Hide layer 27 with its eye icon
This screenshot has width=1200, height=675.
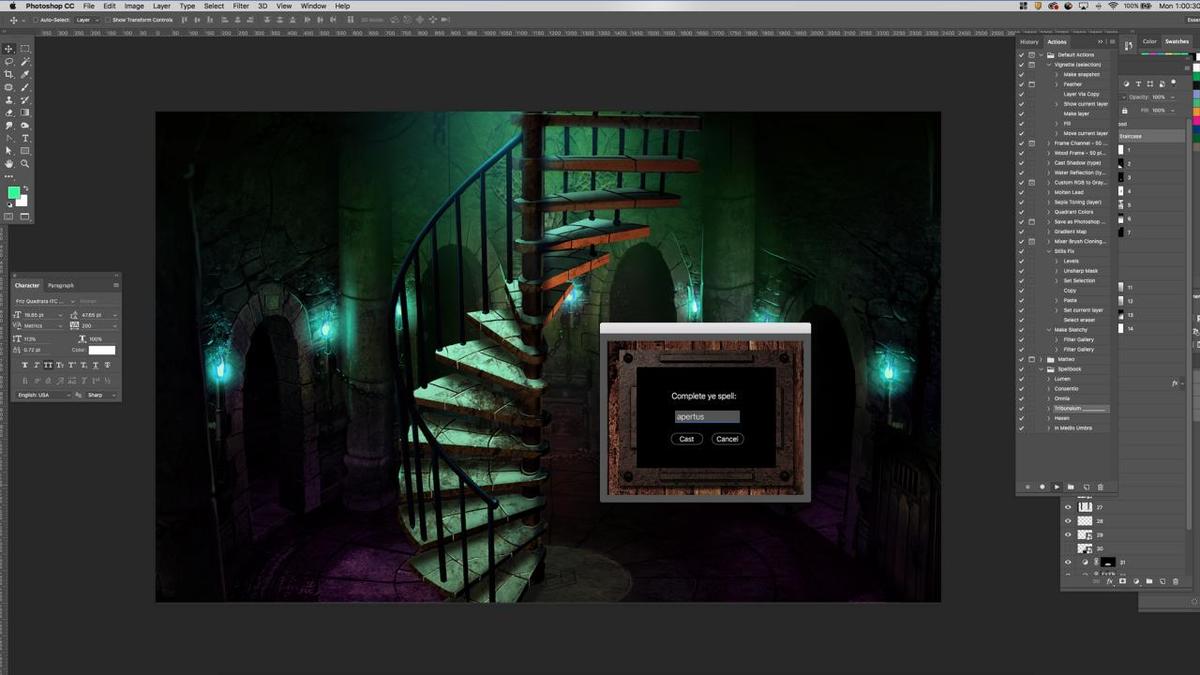point(1068,507)
